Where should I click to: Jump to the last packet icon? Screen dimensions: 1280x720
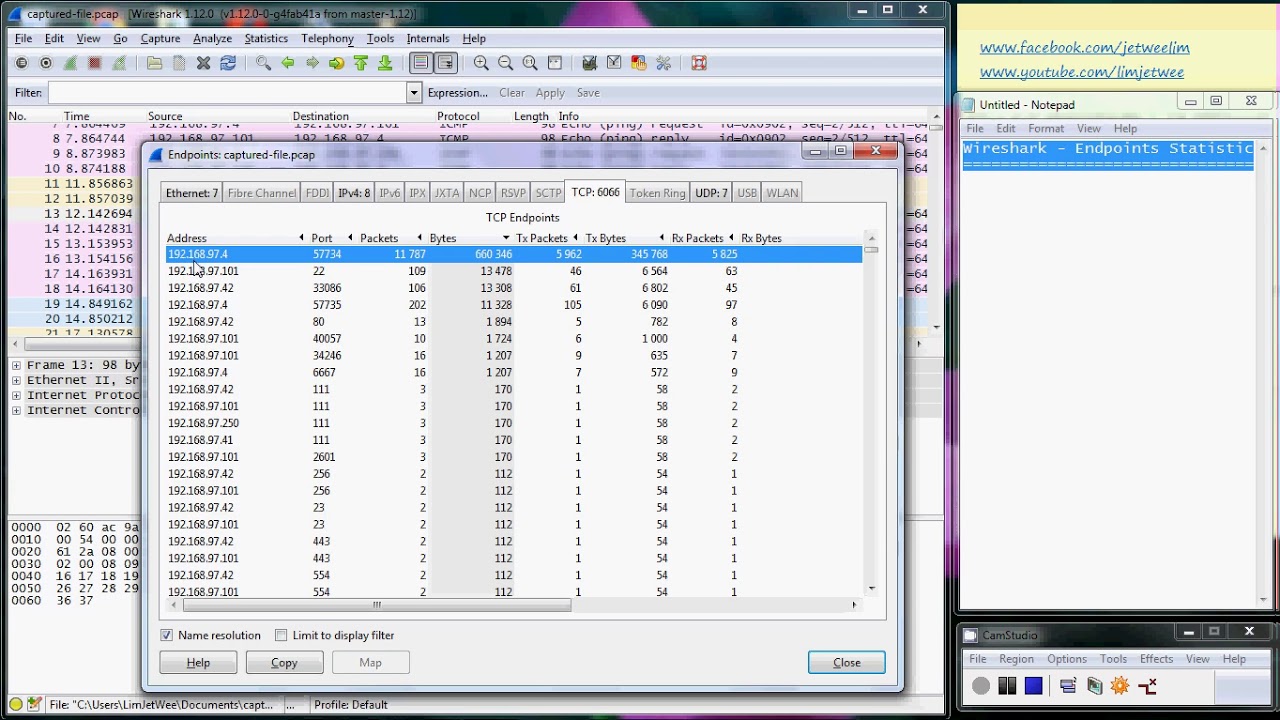[385, 63]
